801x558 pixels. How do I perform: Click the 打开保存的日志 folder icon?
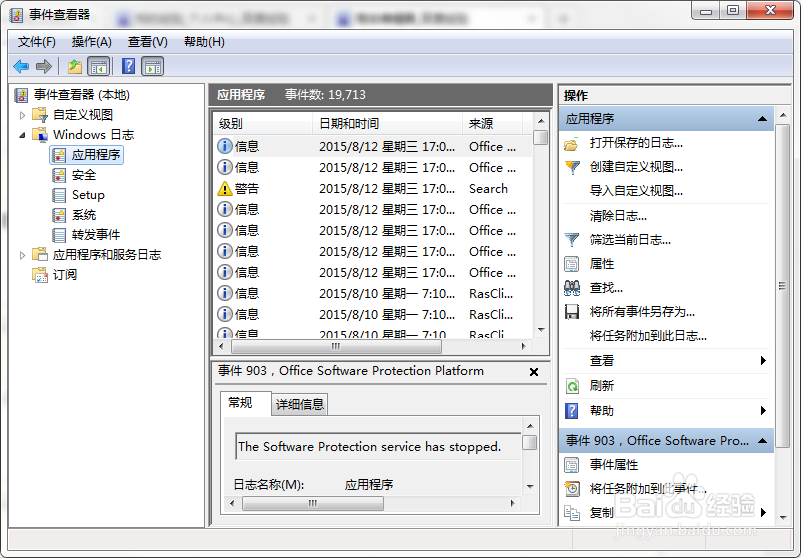coord(572,144)
